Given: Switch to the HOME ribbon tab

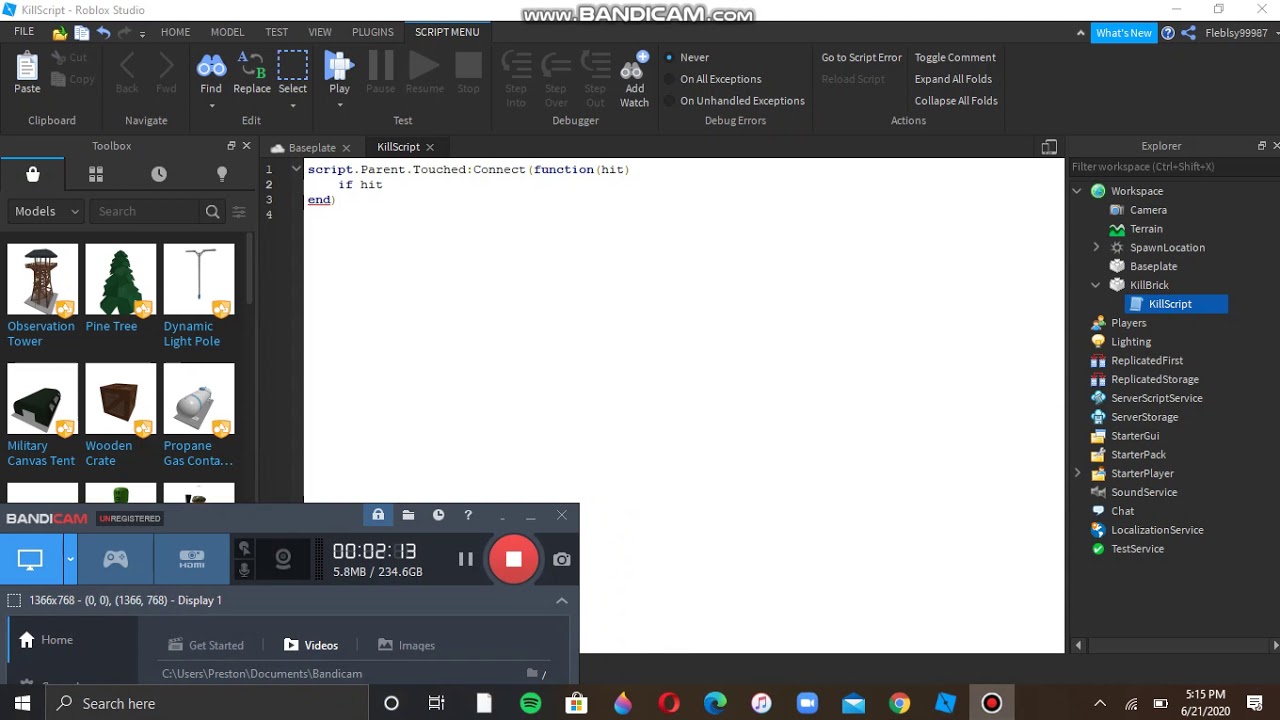Looking at the screenshot, I should click(175, 32).
